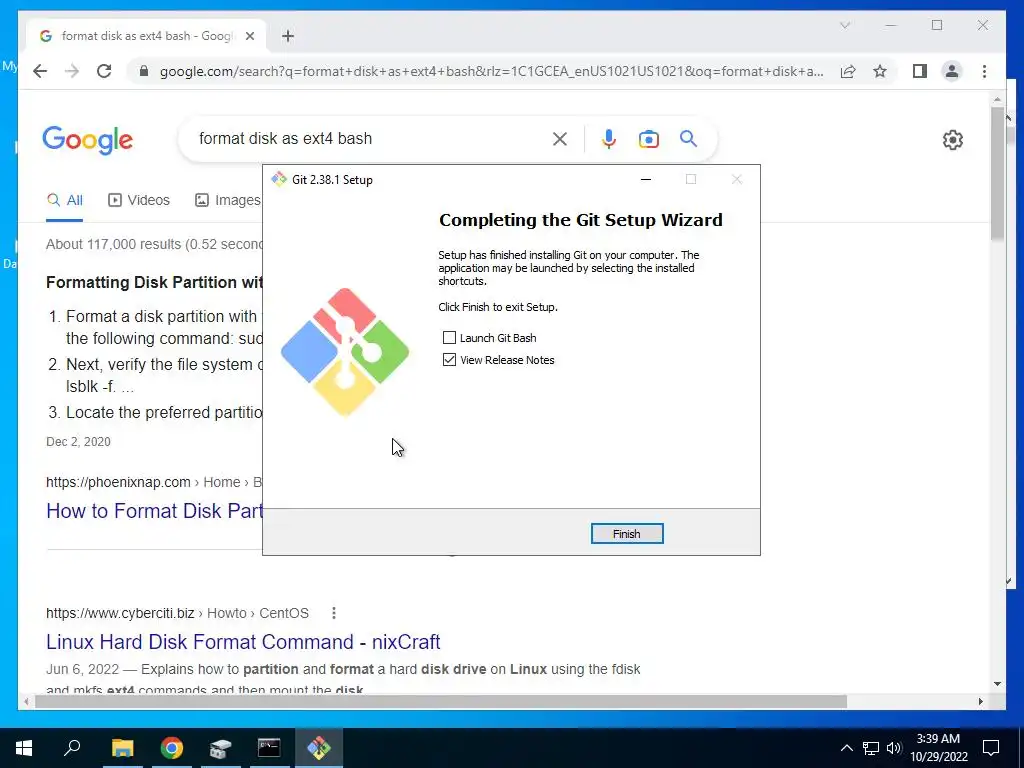The height and width of the screenshot is (768, 1024).
Task: Open options menu for cyberciti.biz result
Action: click(334, 613)
